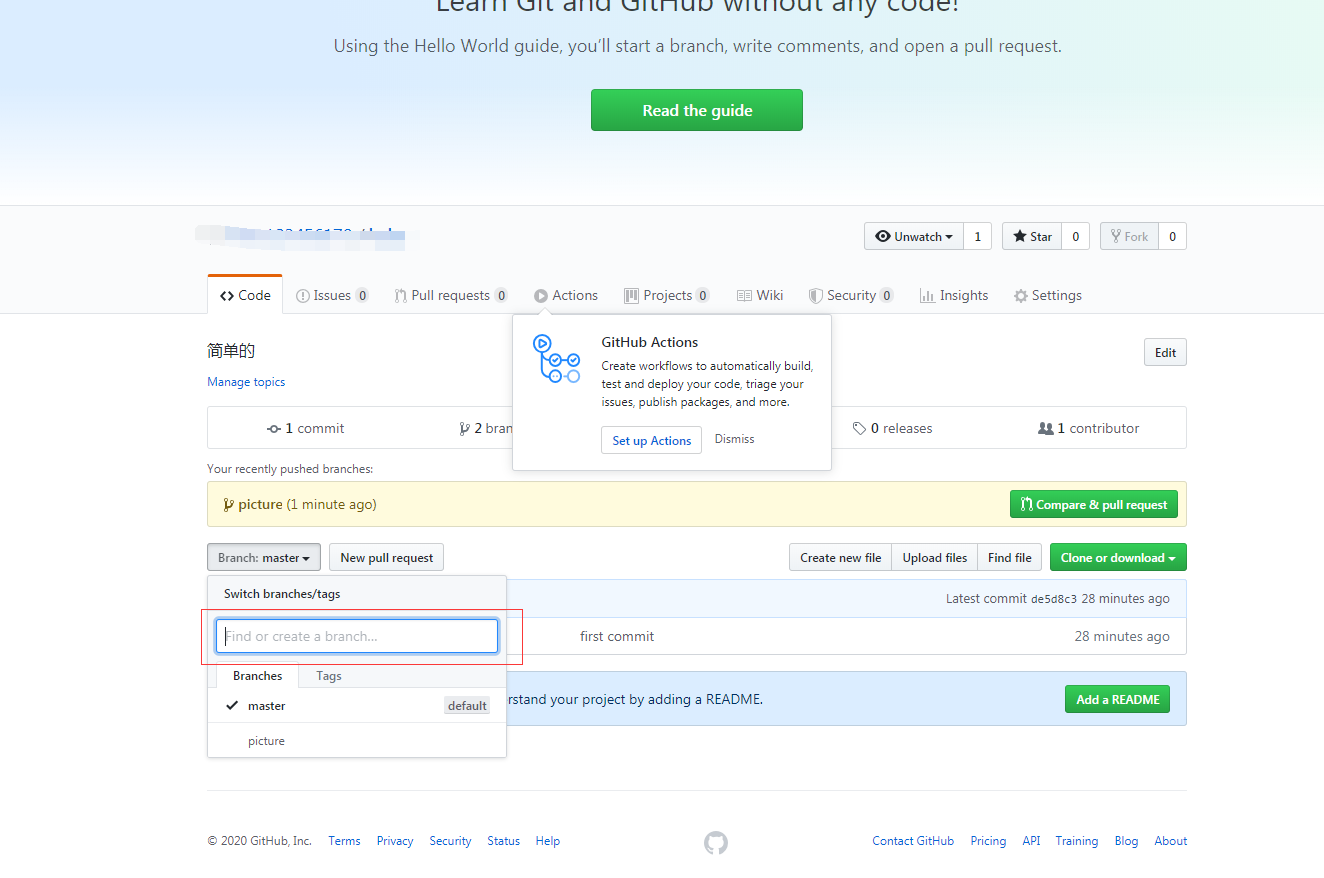Open the Status footer link
The image size is (1324, 878).
point(504,841)
